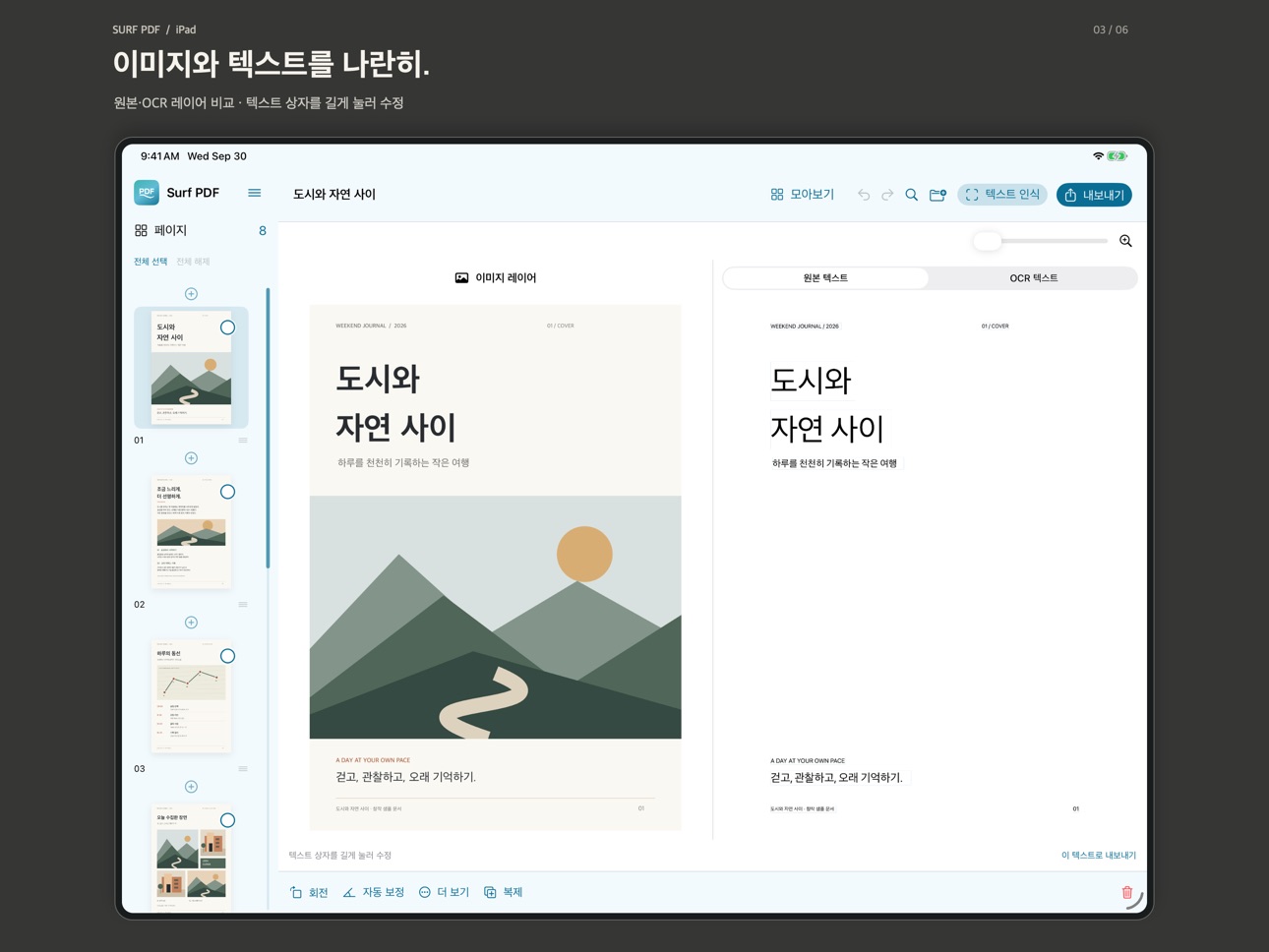Select the 자연 사이 text box in the text pane
Image resolution: width=1269 pixels, height=952 pixels.
coord(827,429)
